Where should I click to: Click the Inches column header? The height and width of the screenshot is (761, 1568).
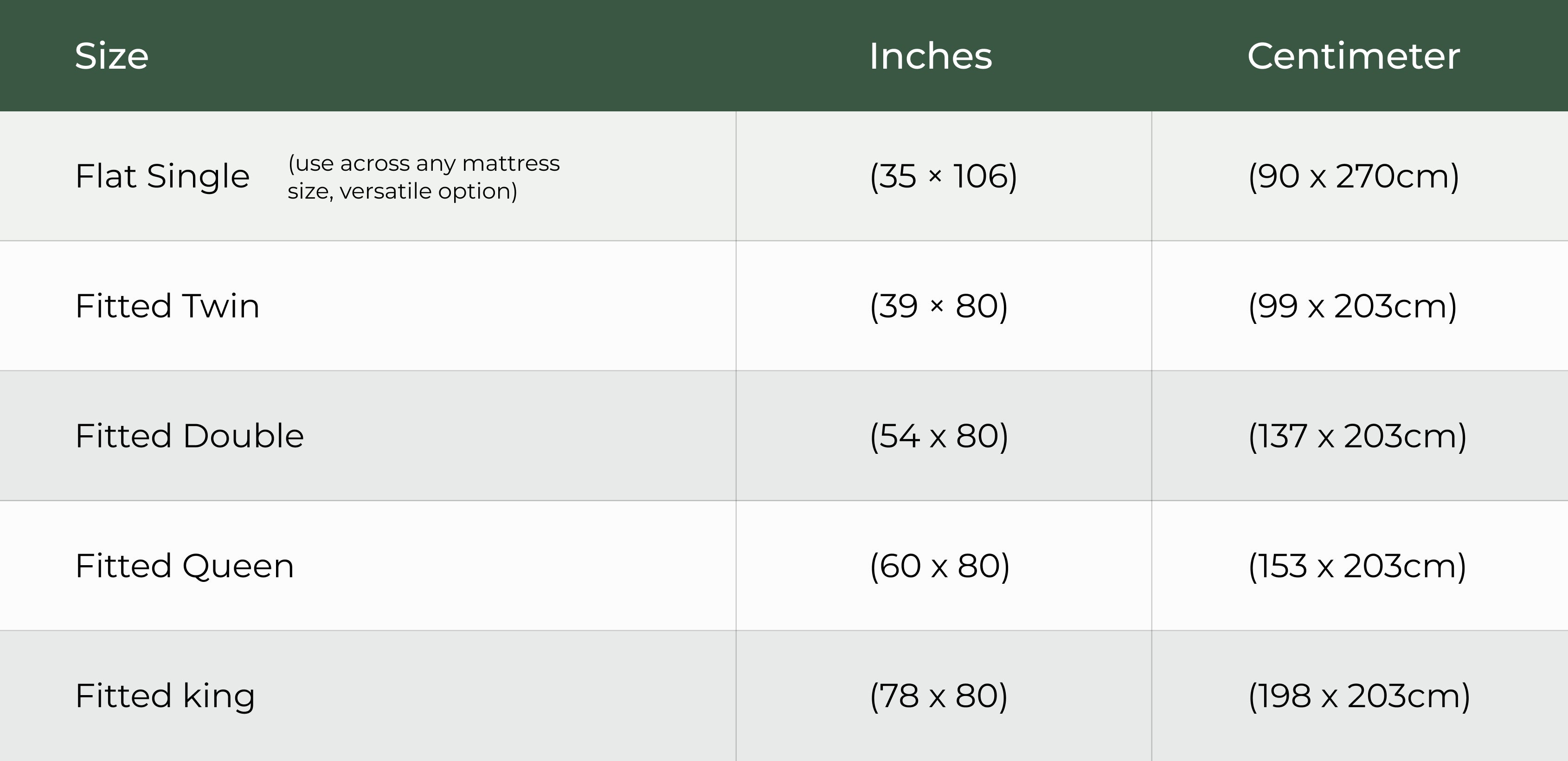[931, 56]
